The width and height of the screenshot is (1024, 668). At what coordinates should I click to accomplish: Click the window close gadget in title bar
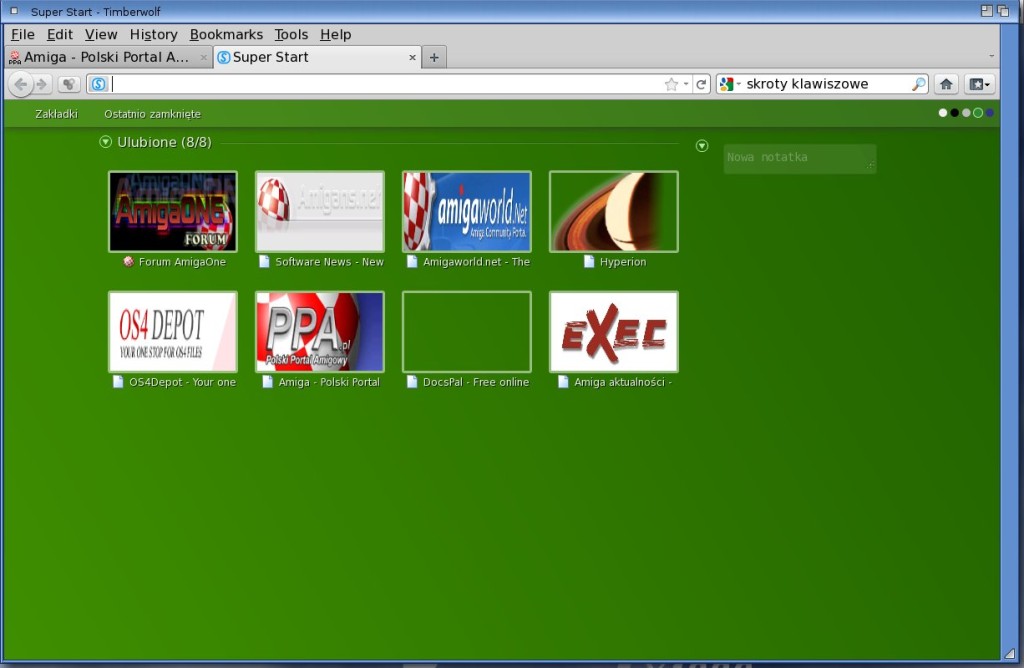pyautogui.click(x=14, y=11)
